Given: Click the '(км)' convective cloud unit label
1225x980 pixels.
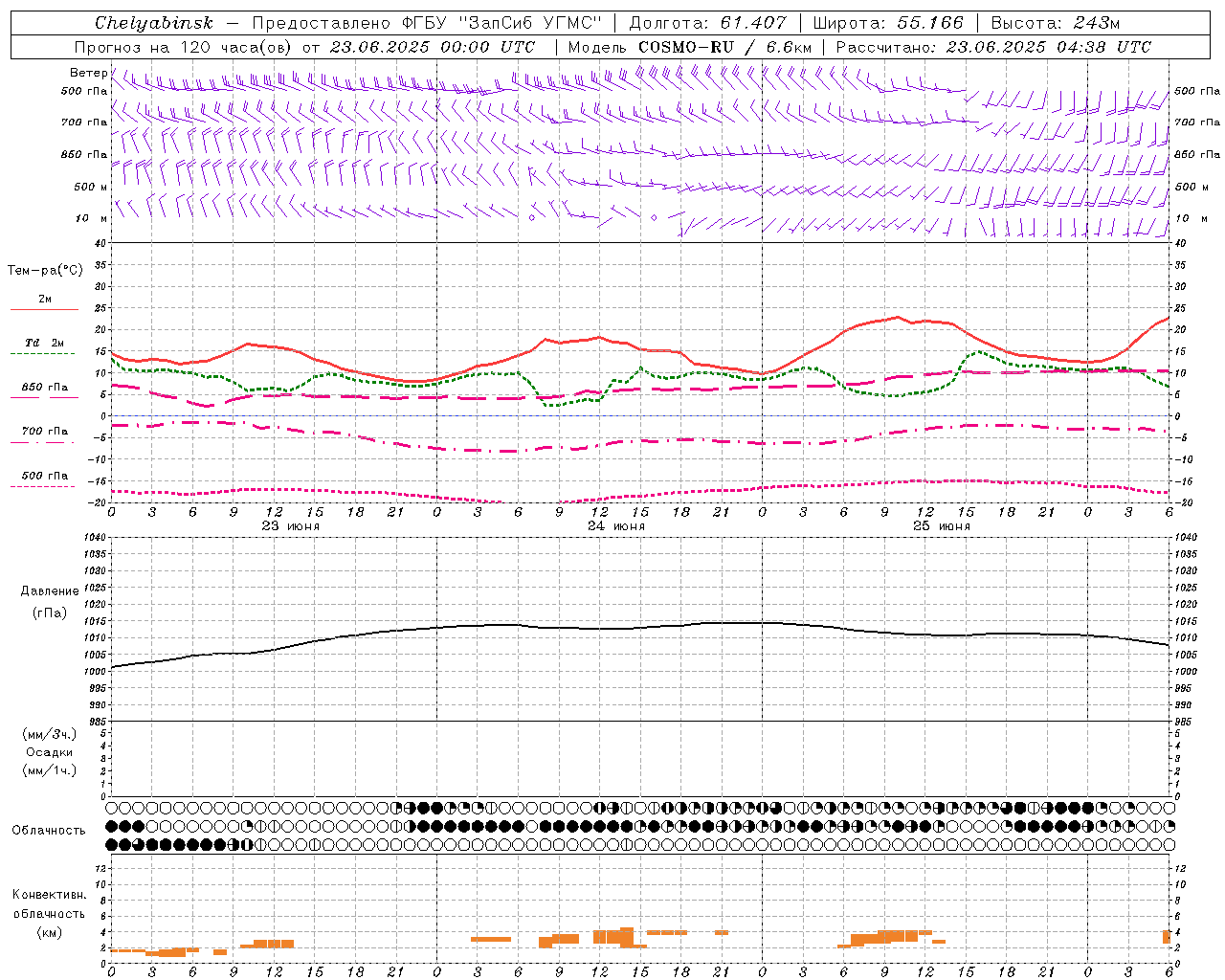Looking at the screenshot, I should coord(49,931).
